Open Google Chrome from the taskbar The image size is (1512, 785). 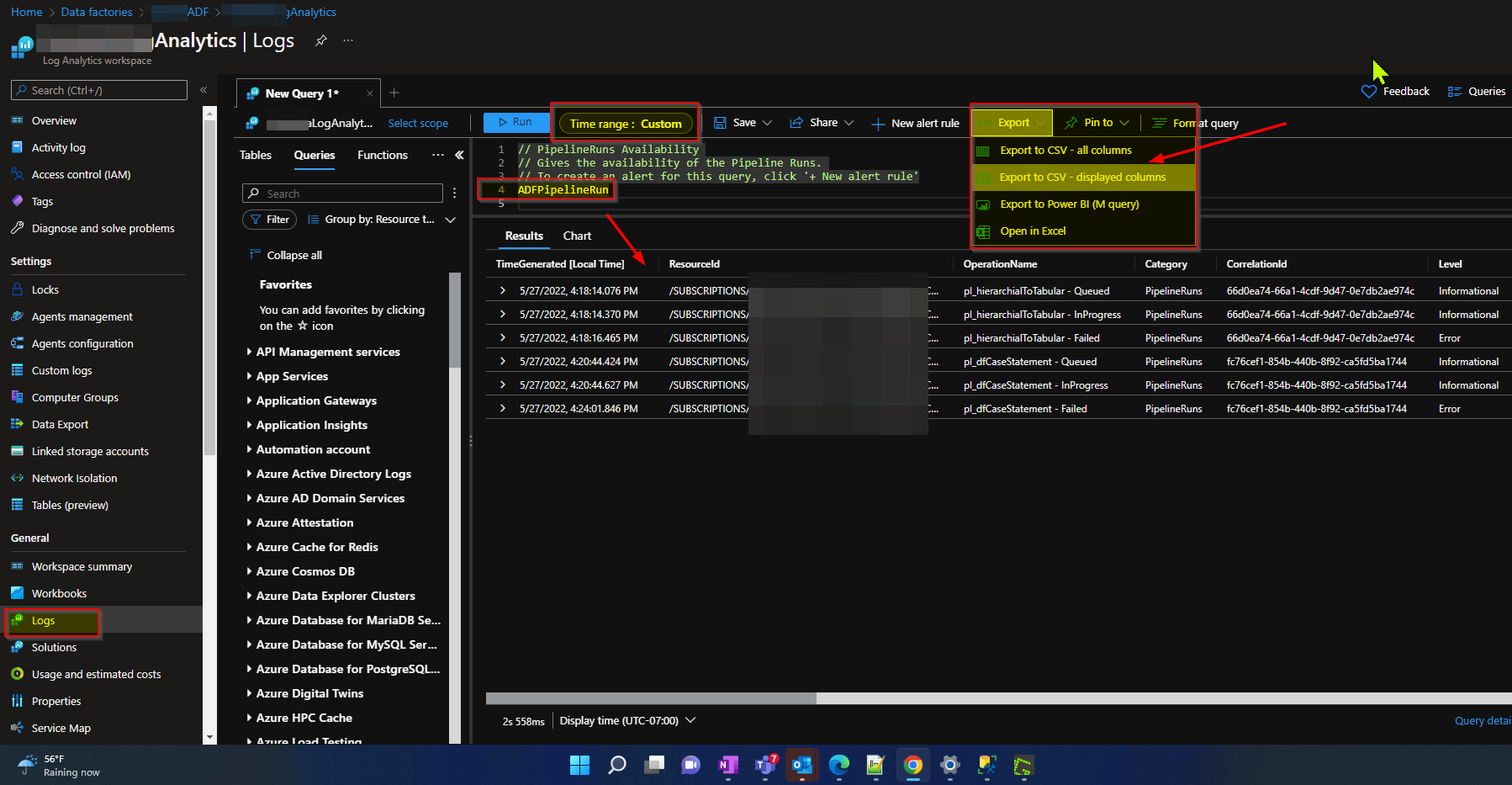click(912, 765)
